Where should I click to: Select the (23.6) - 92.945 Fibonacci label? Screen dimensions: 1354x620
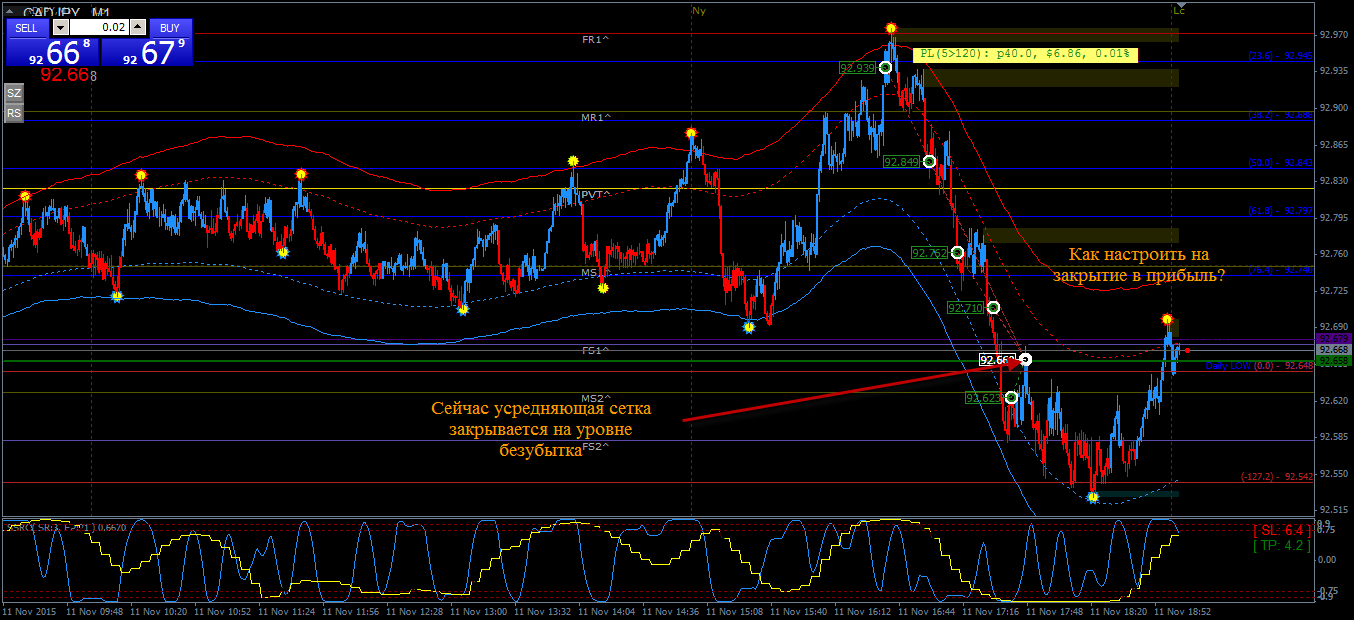pos(1280,56)
